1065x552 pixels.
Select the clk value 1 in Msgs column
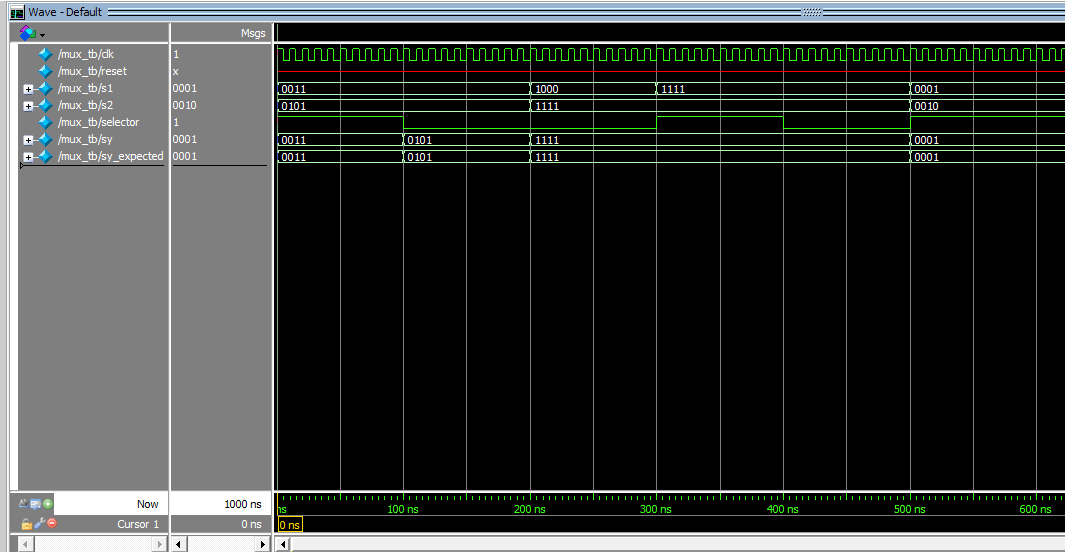pos(176,54)
